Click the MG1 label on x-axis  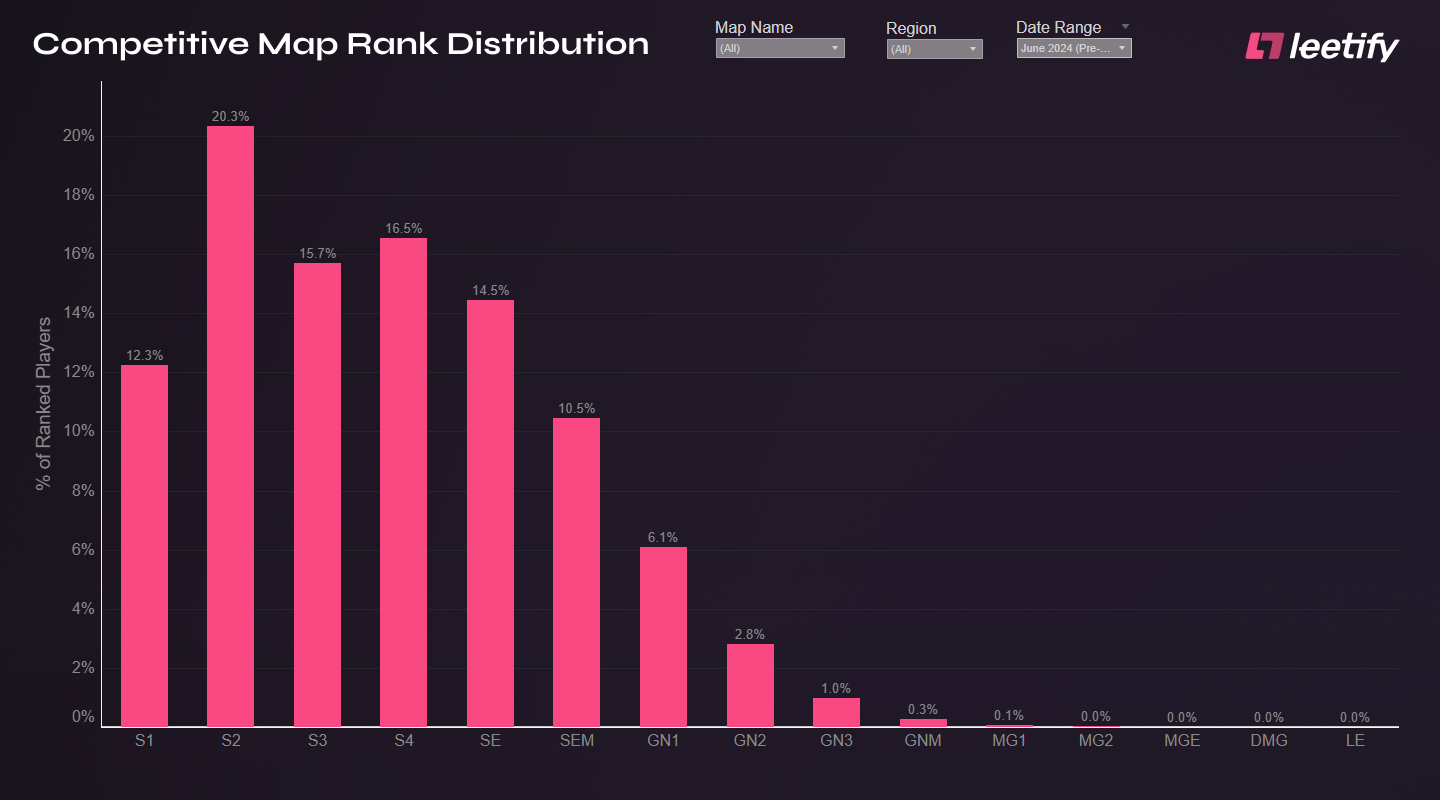pyautogui.click(x=1009, y=741)
